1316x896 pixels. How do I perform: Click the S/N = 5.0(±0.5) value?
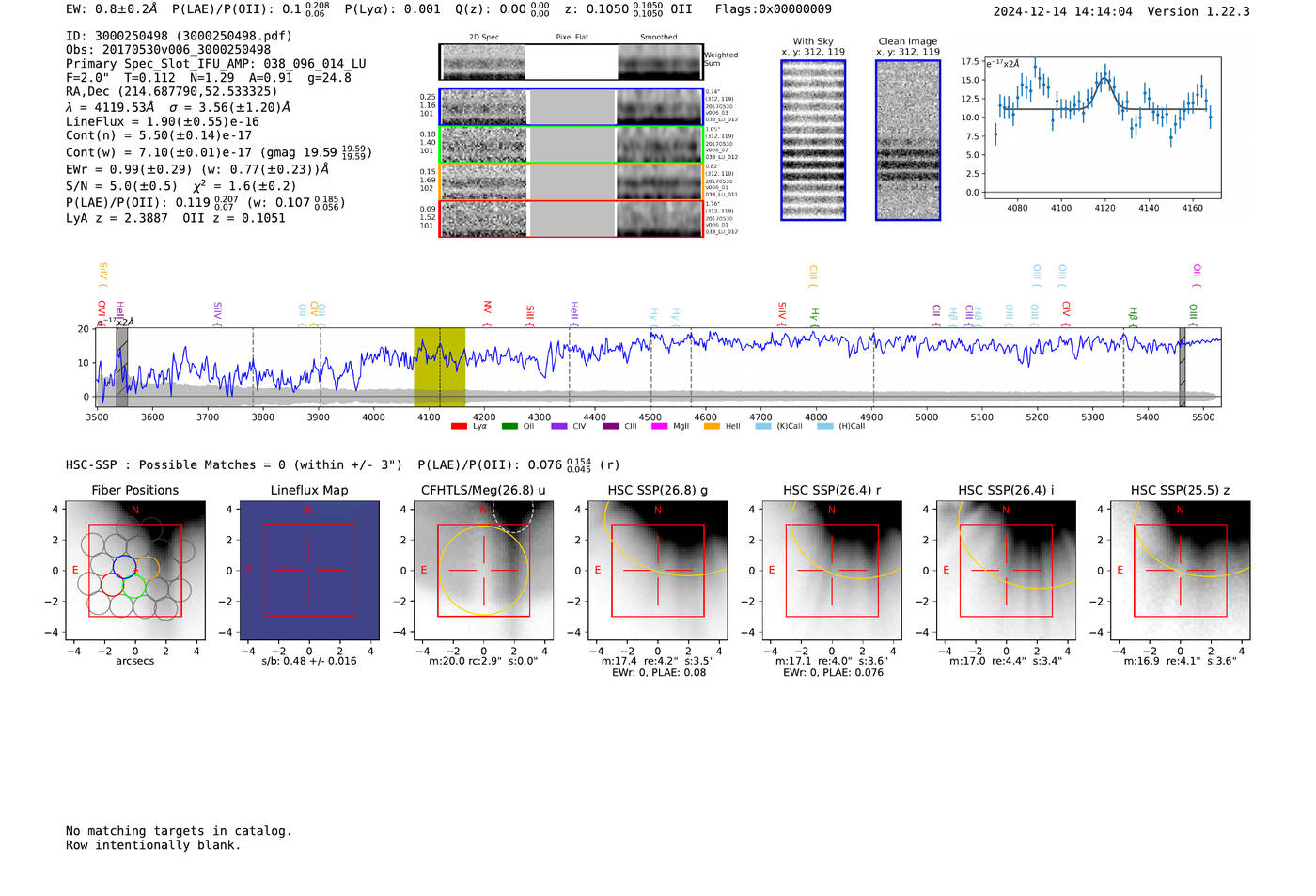click(121, 186)
